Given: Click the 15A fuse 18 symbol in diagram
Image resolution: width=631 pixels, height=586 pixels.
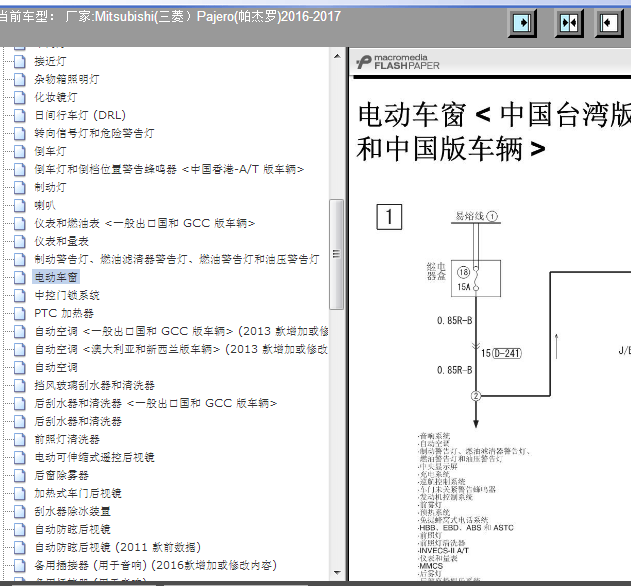Looking at the screenshot, I should [476, 279].
